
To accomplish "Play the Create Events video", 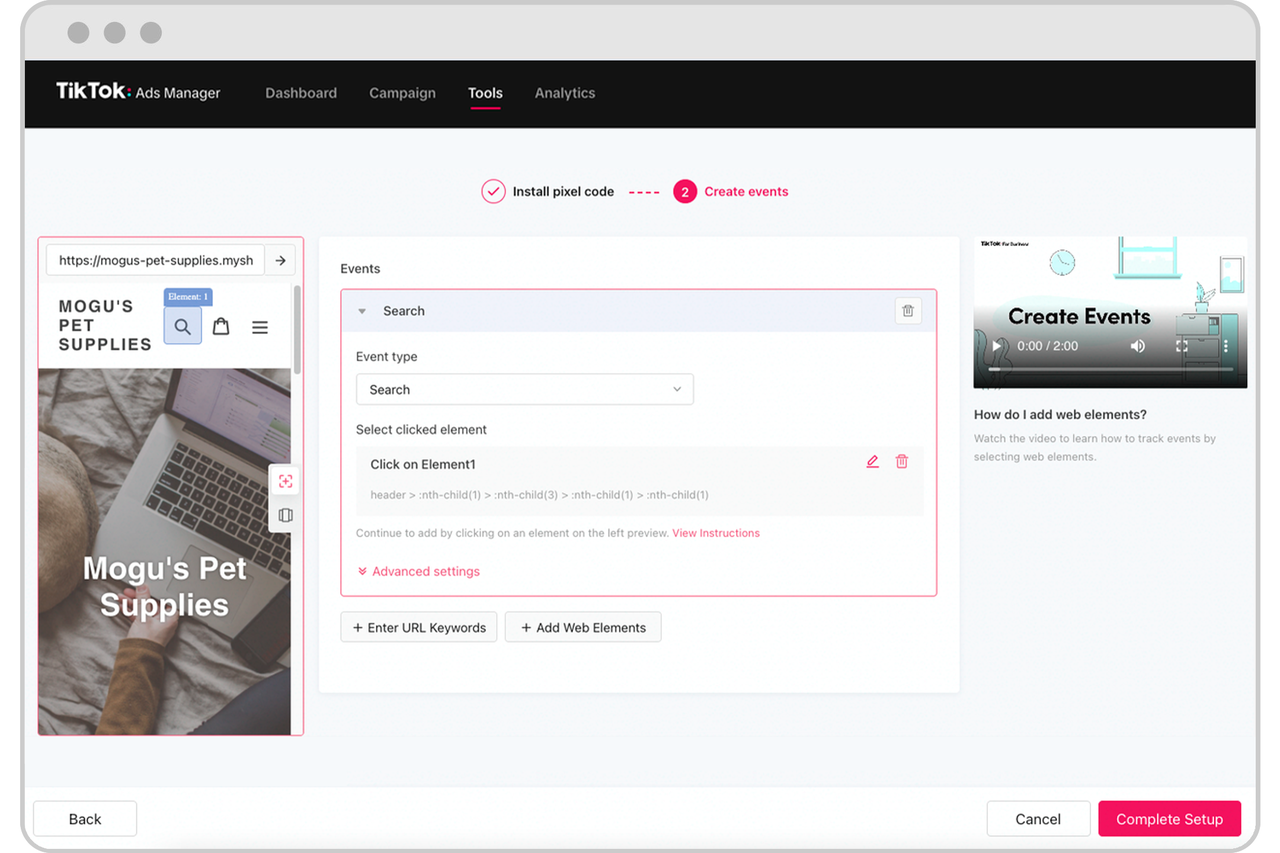I will click(x=996, y=346).
